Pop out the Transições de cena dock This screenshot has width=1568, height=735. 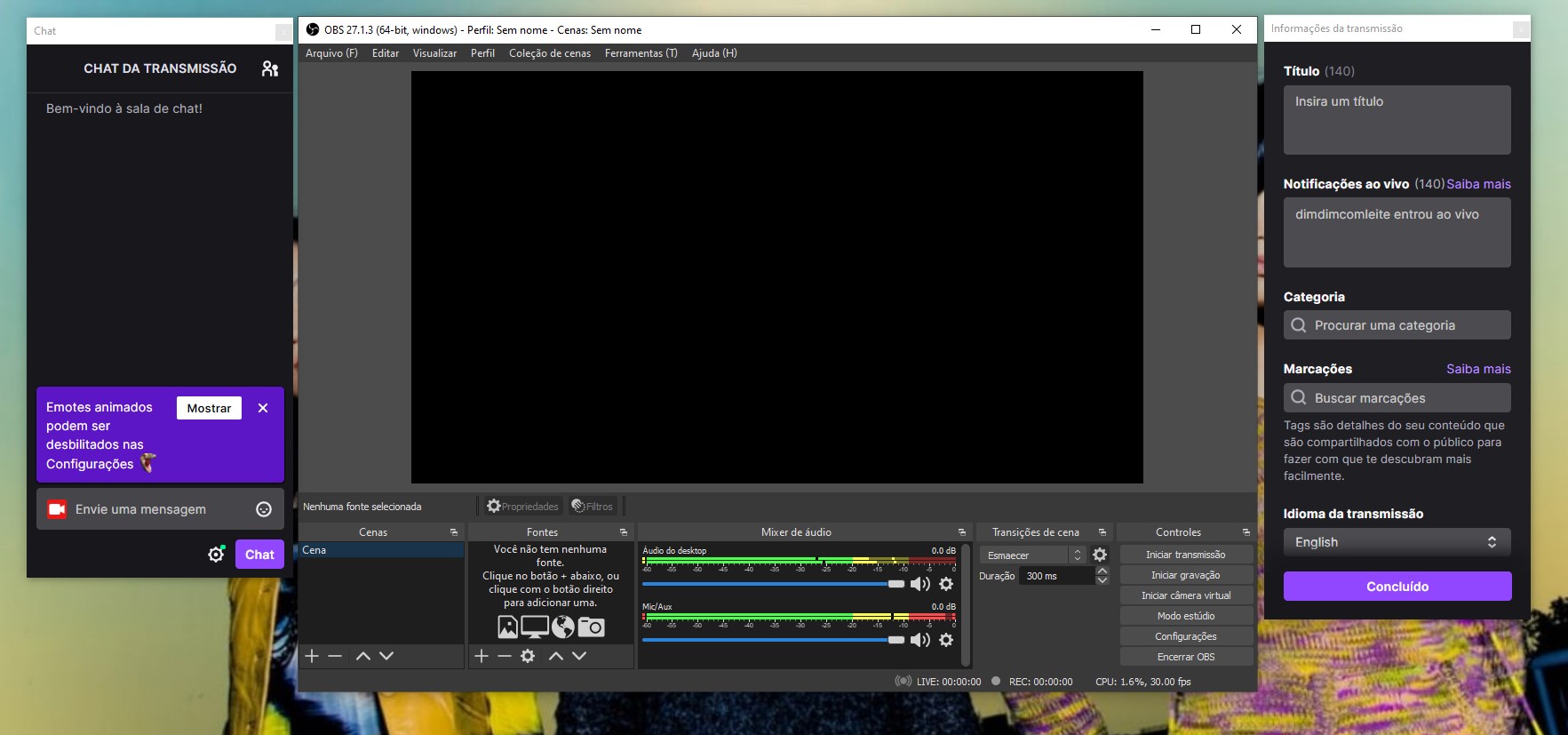1102,532
